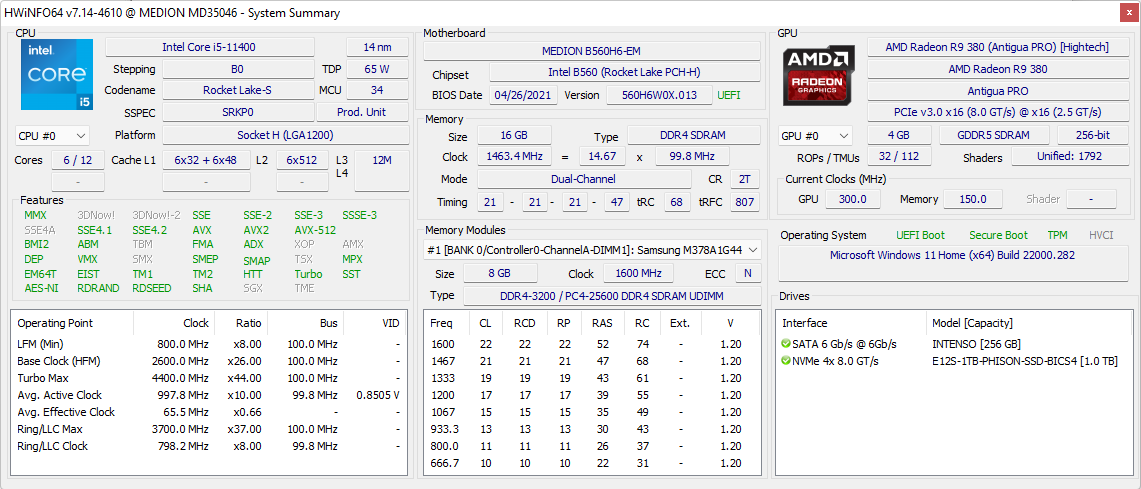Click the GPU memory clock 150.0 field

pyautogui.click(x=973, y=199)
